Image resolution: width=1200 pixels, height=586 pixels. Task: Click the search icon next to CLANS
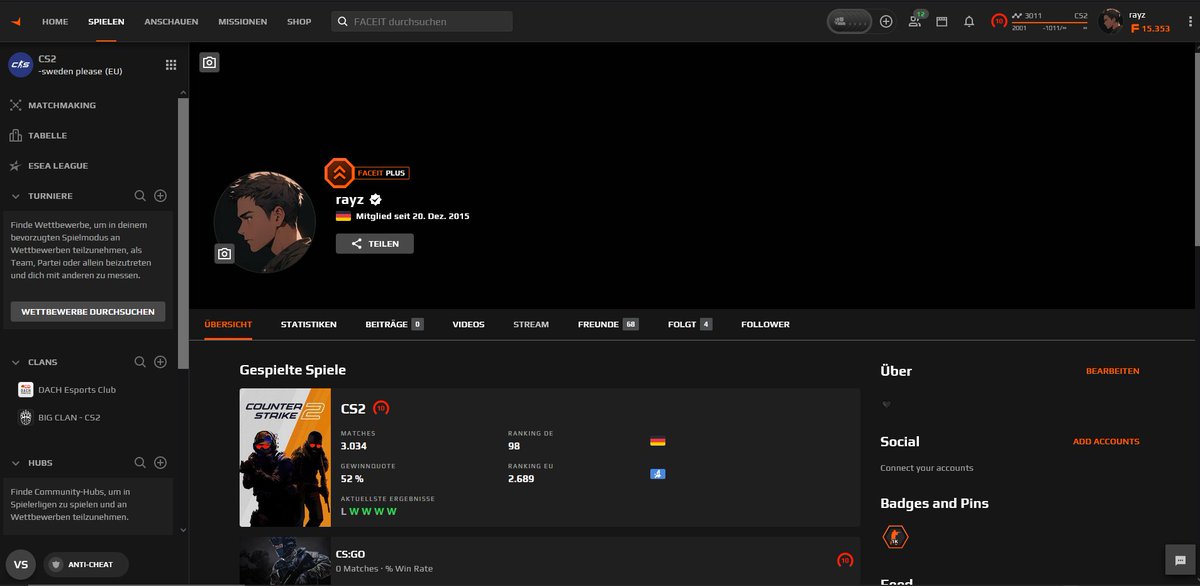140,362
